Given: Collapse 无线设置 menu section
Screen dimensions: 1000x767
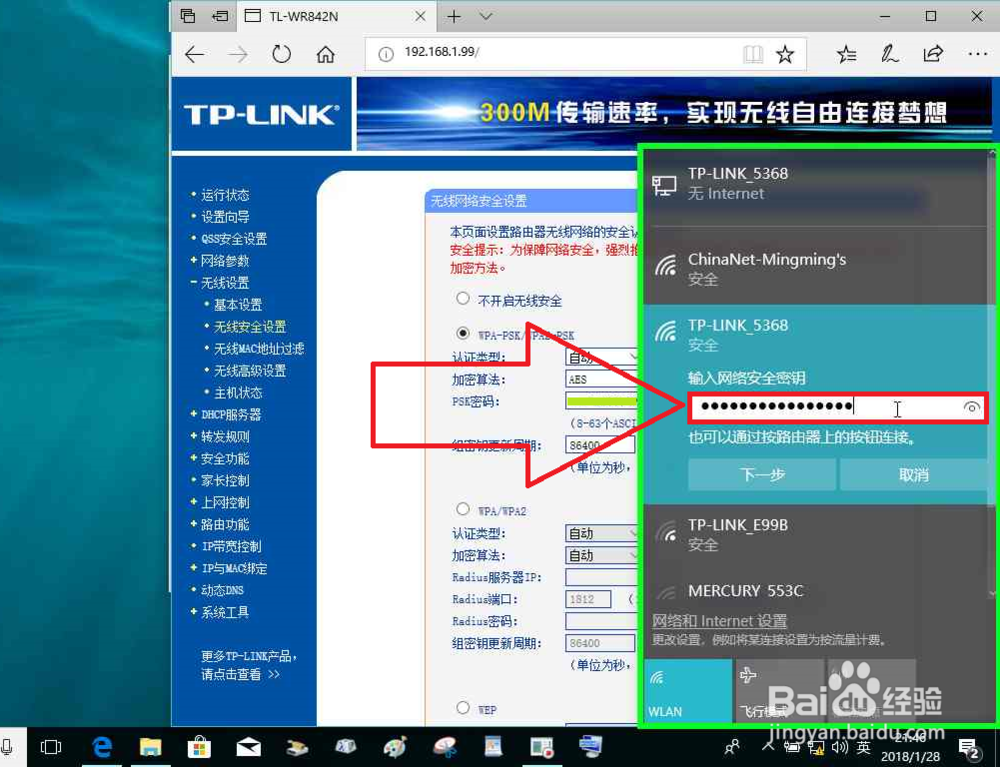Looking at the screenshot, I should (224, 282).
